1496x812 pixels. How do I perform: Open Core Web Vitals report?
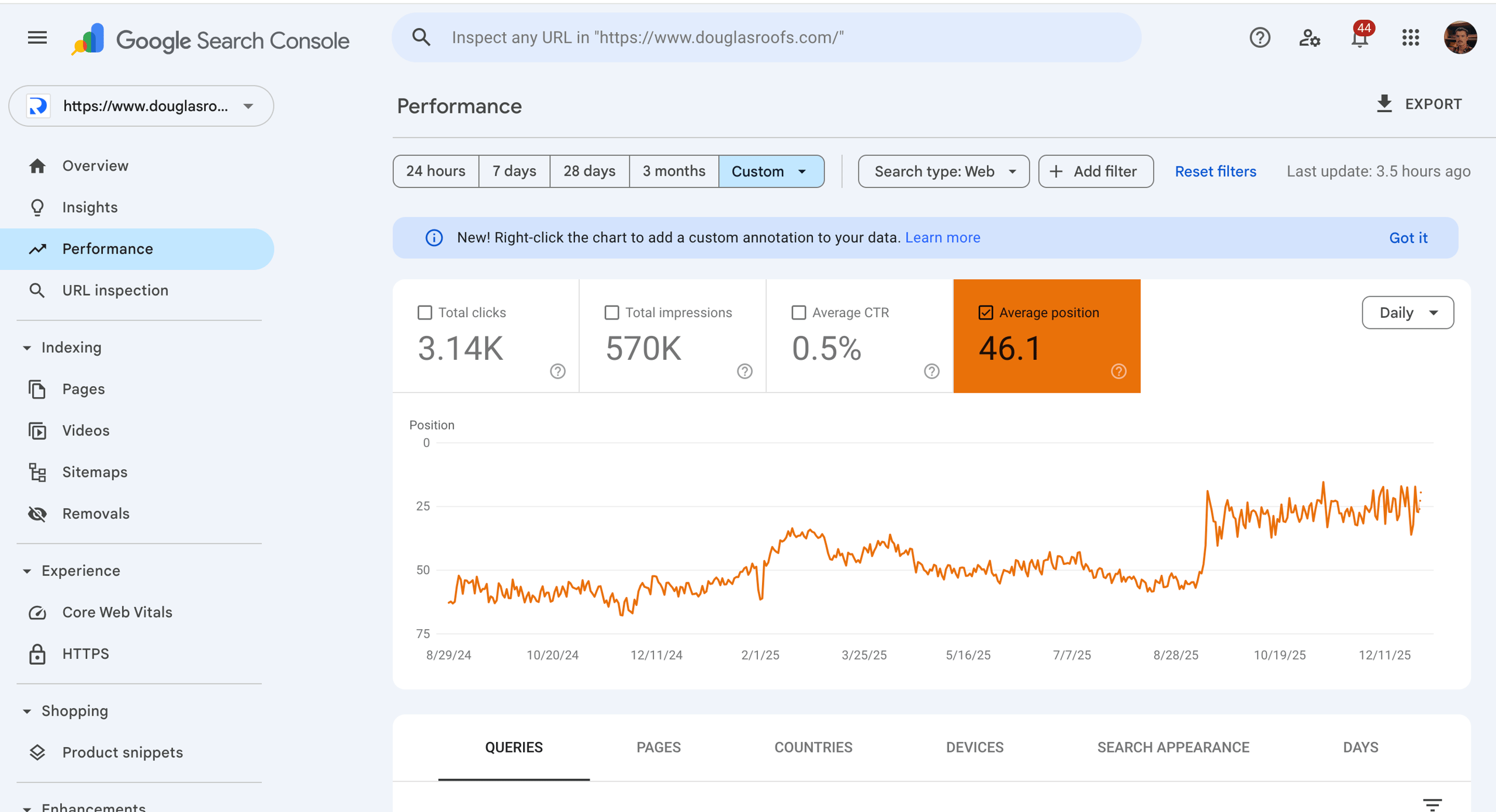[x=117, y=612]
